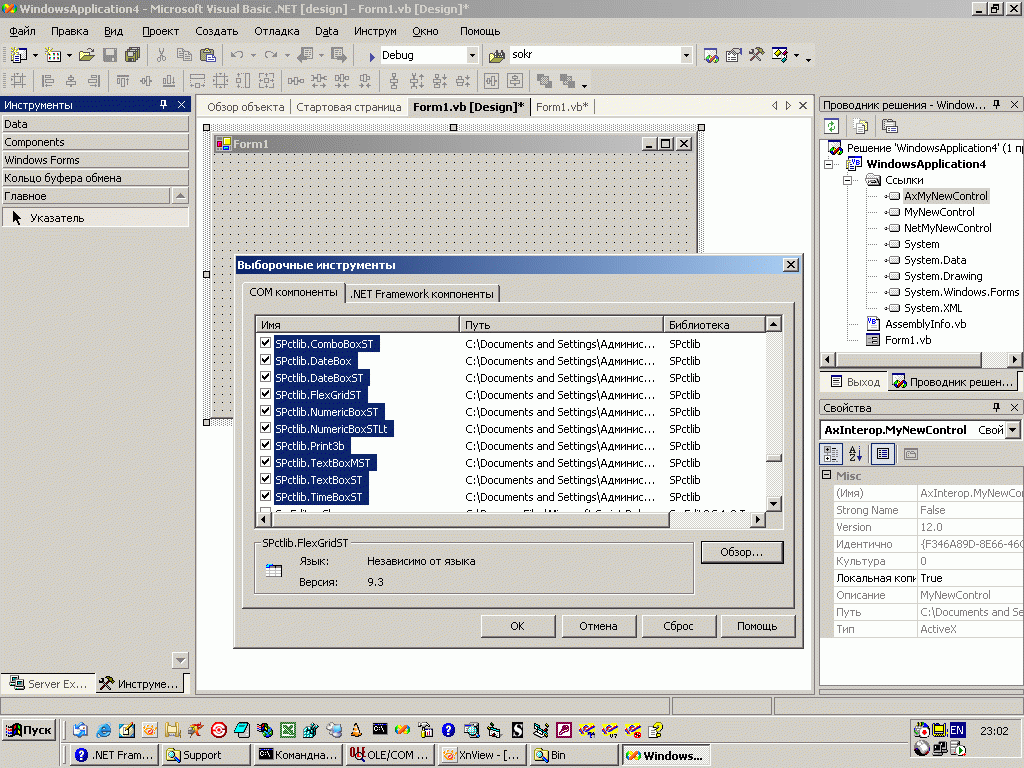Uncheck SPctlib.NumericBoxSTLt checkbox
This screenshot has width=1024, height=768.
point(265,428)
